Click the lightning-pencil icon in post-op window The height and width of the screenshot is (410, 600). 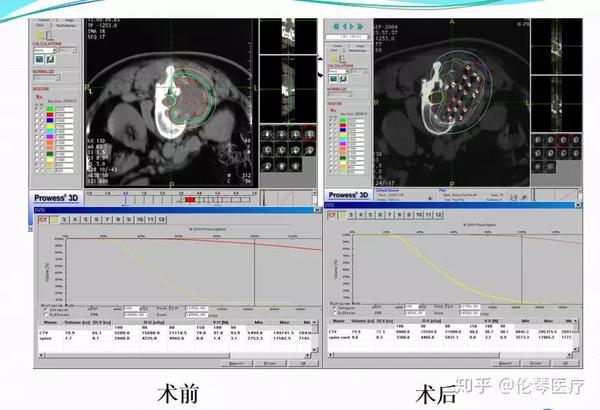(x=344, y=79)
